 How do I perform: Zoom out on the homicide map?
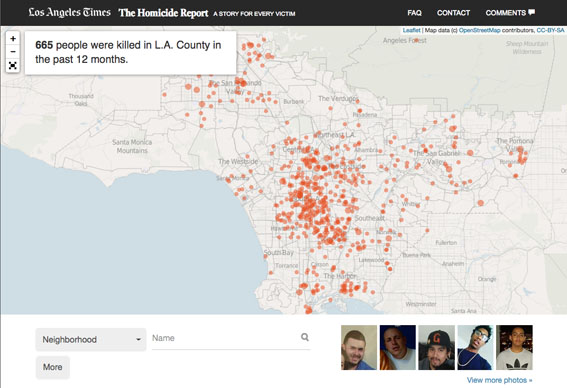tap(13, 52)
